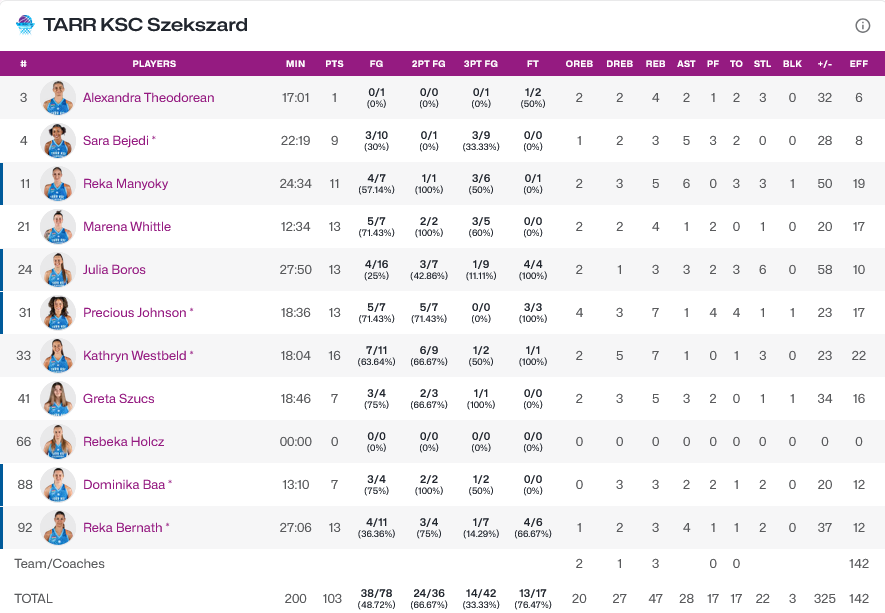Click Sara Bejedi's avatar picture
The image size is (885, 613).
[58, 141]
